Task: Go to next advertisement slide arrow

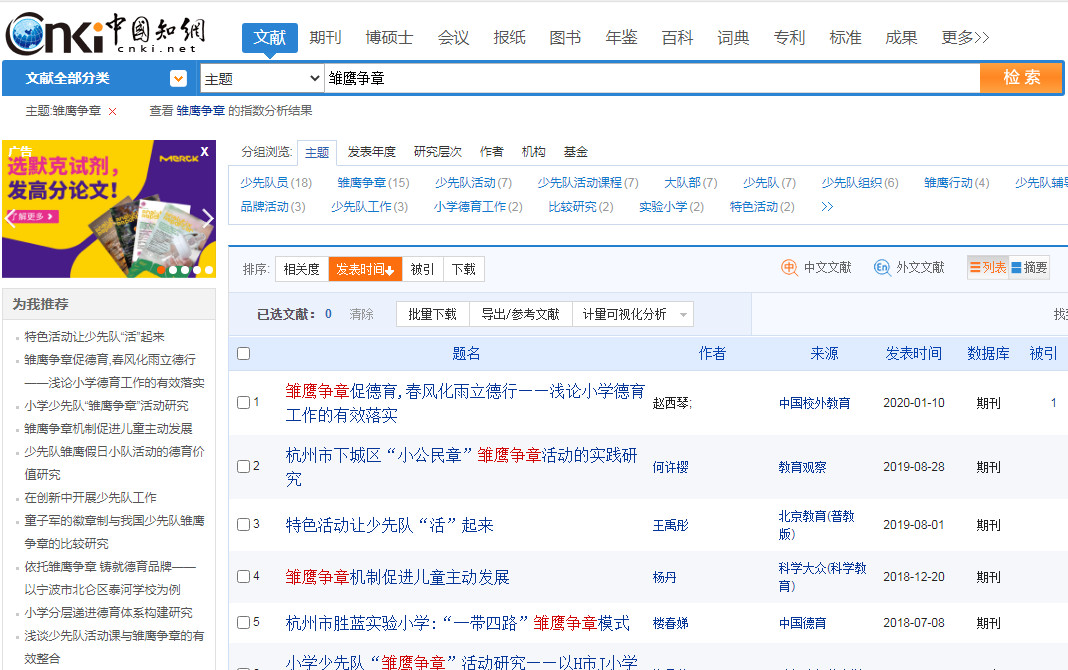Action: 208,218
